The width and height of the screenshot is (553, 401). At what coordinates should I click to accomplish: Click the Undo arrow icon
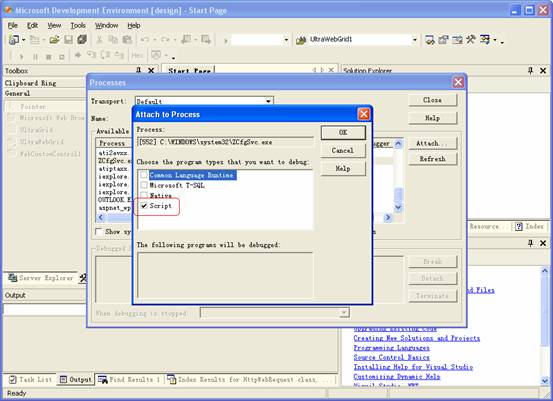145,40
